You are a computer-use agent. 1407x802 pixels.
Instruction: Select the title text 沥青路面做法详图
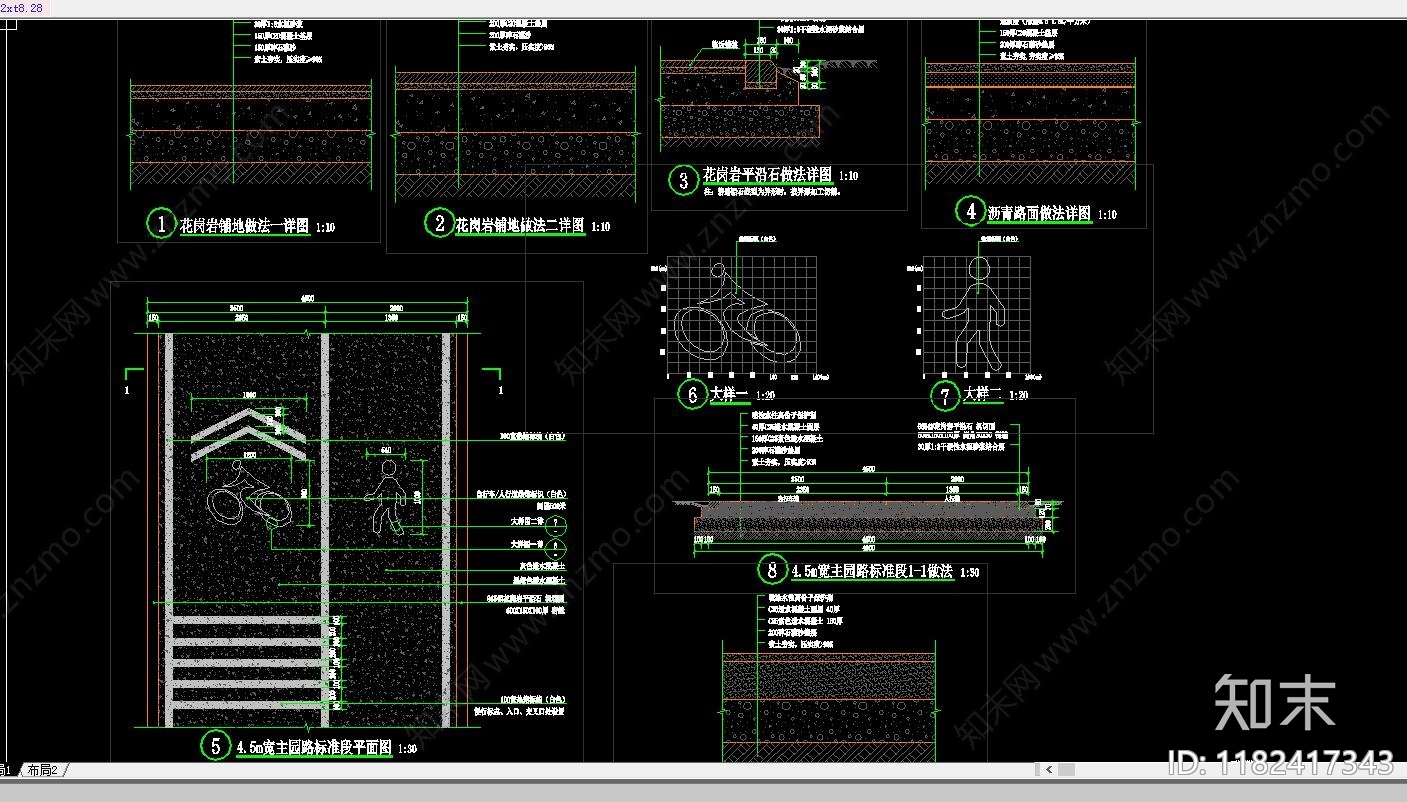click(x=1040, y=213)
